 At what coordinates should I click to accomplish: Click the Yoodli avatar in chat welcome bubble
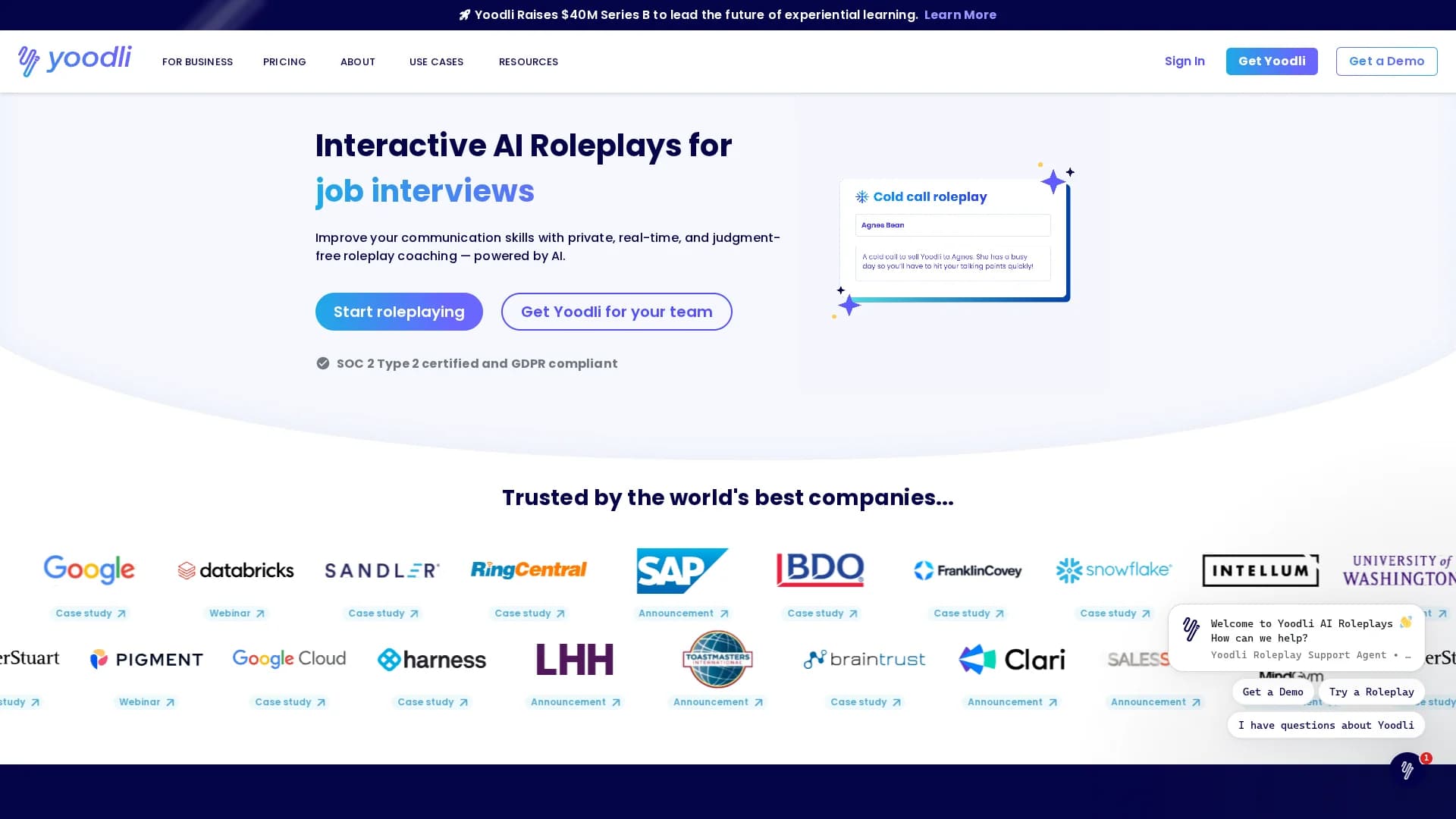1191,629
